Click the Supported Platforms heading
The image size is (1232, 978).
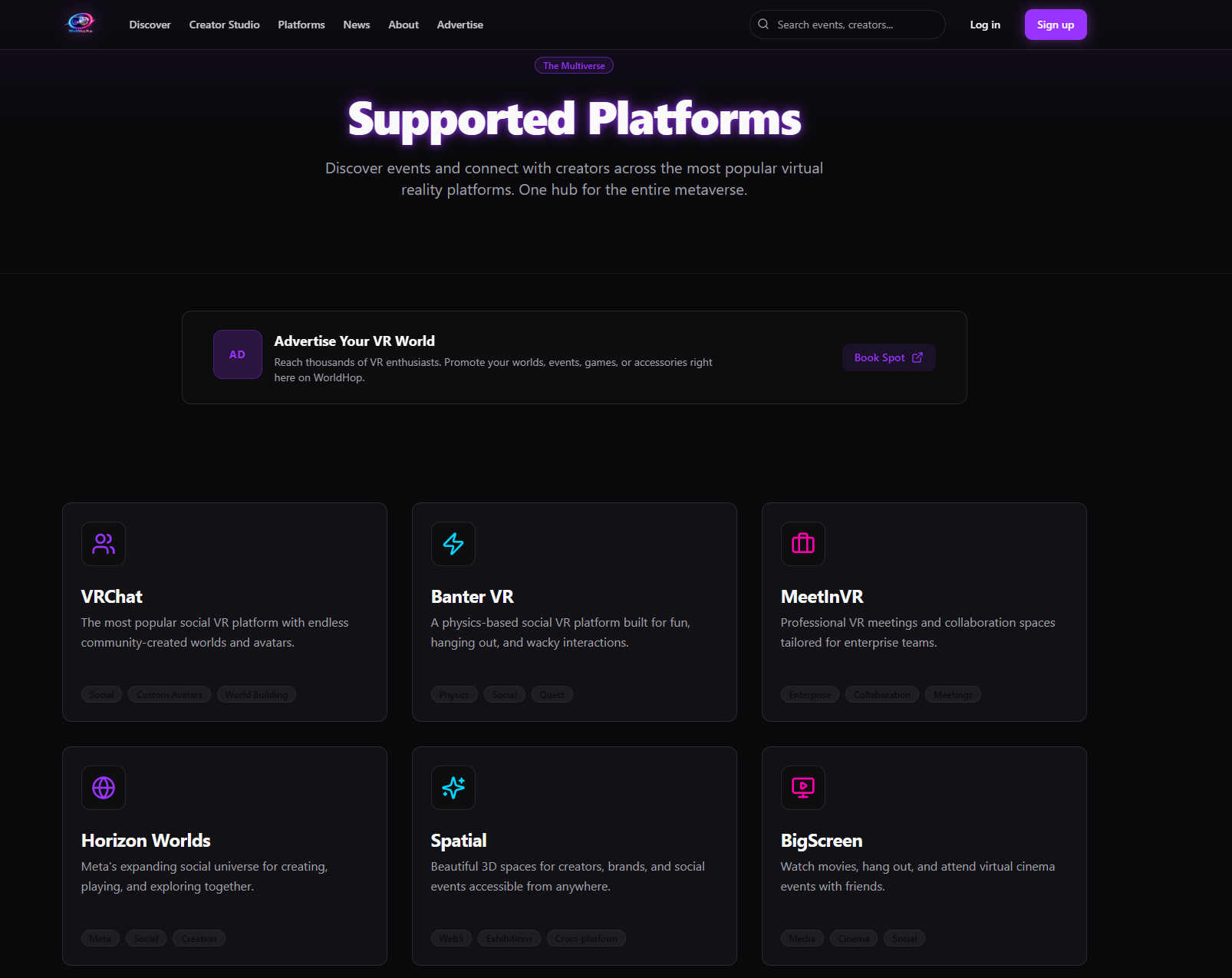pos(575,119)
